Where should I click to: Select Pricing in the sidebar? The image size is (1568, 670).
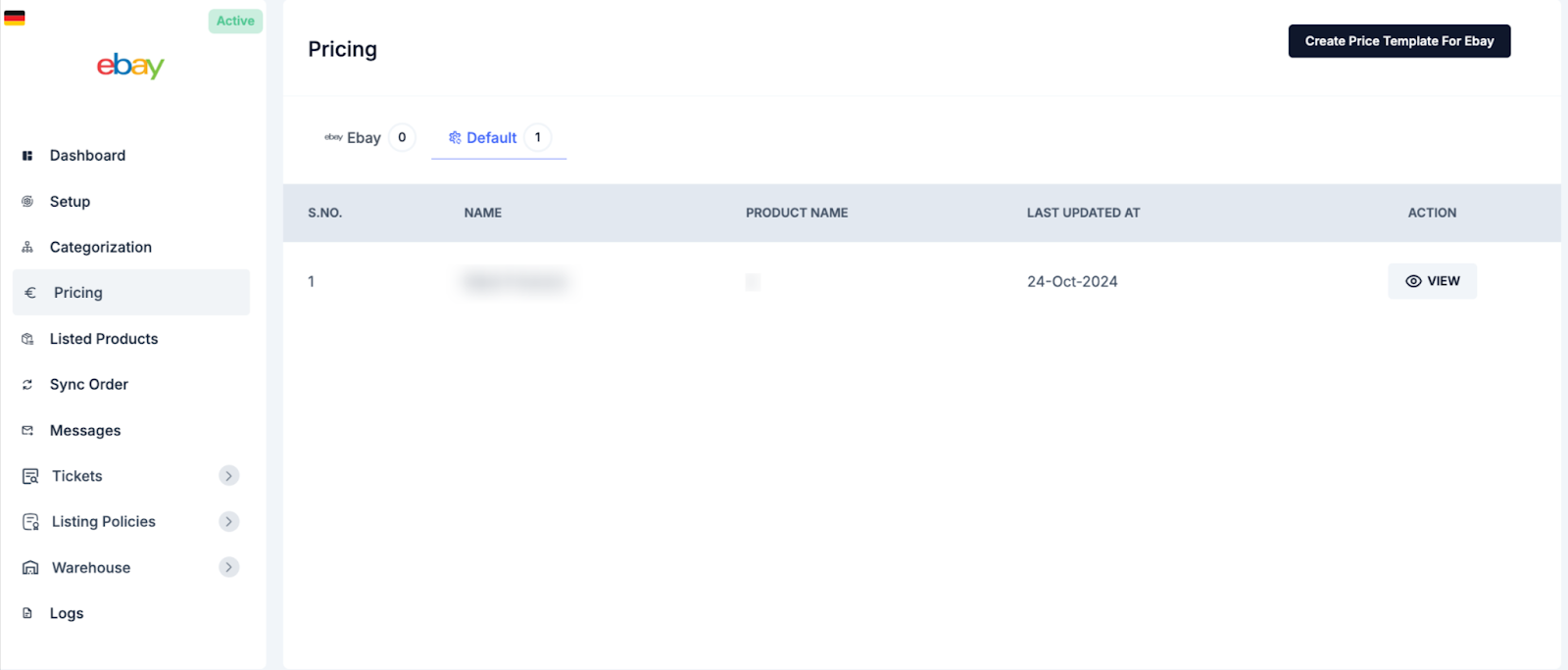click(x=131, y=292)
